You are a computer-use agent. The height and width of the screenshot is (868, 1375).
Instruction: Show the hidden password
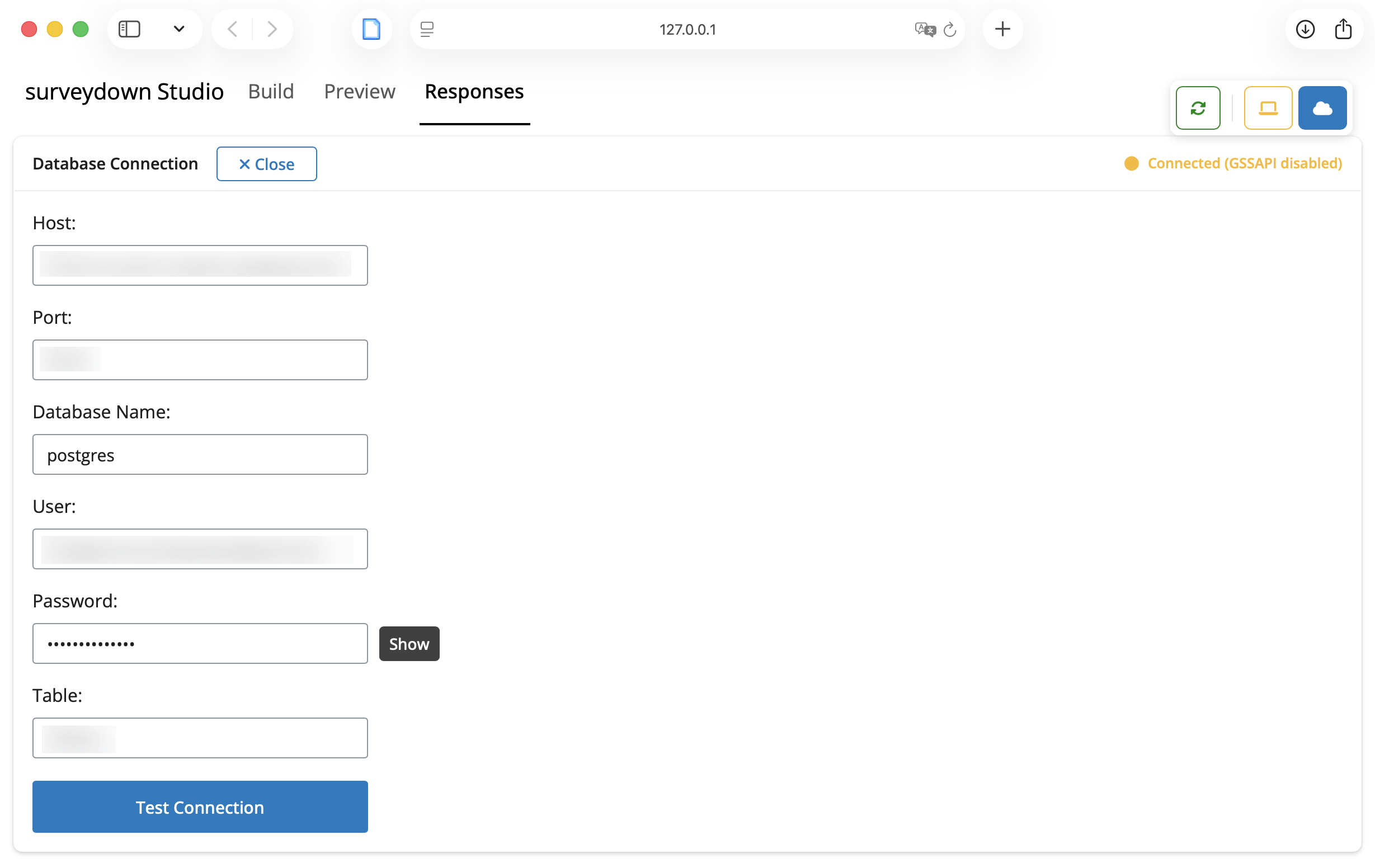tap(409, 644)
